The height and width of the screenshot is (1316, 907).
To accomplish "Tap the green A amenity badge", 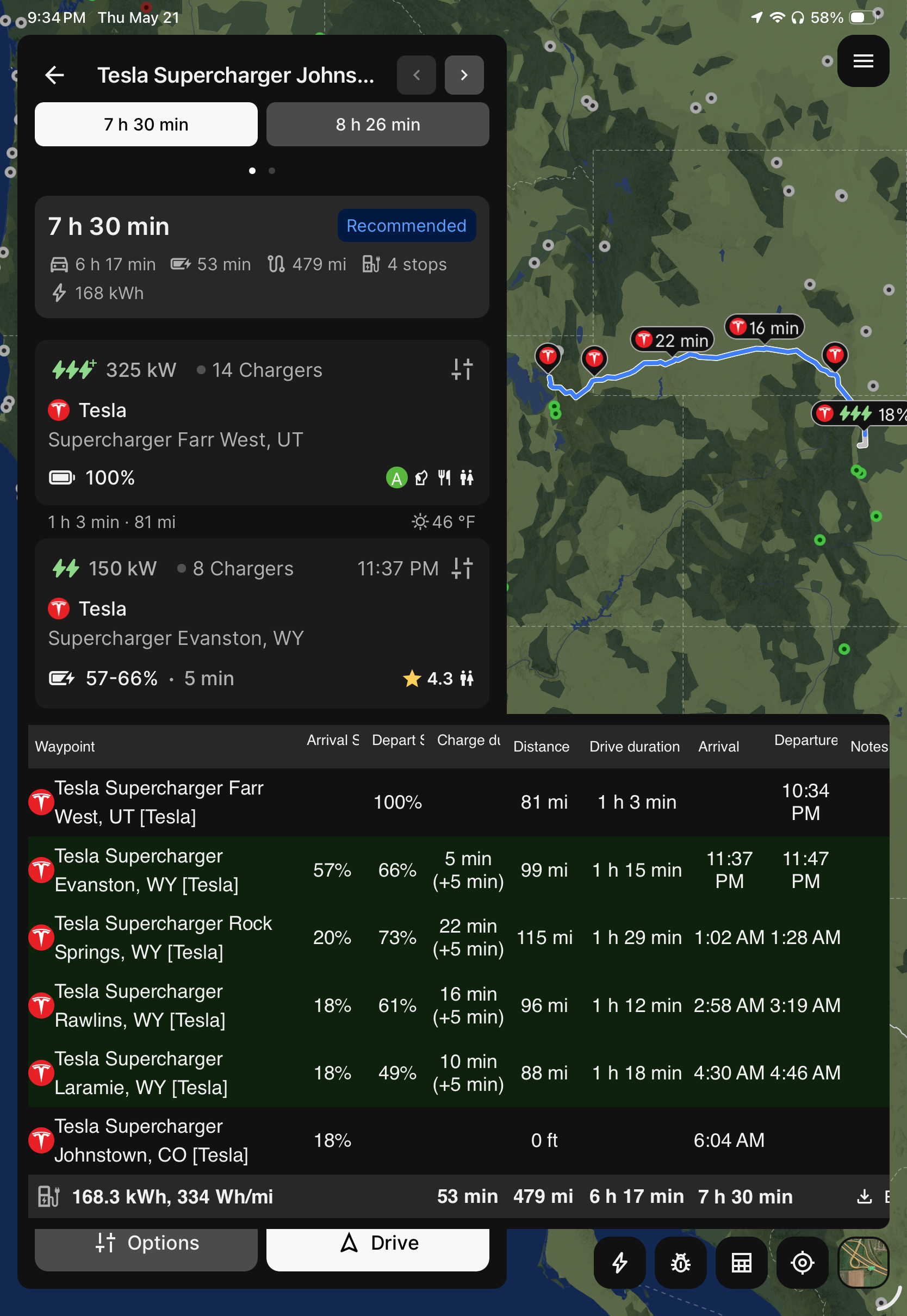I will (x=396, y=478).
